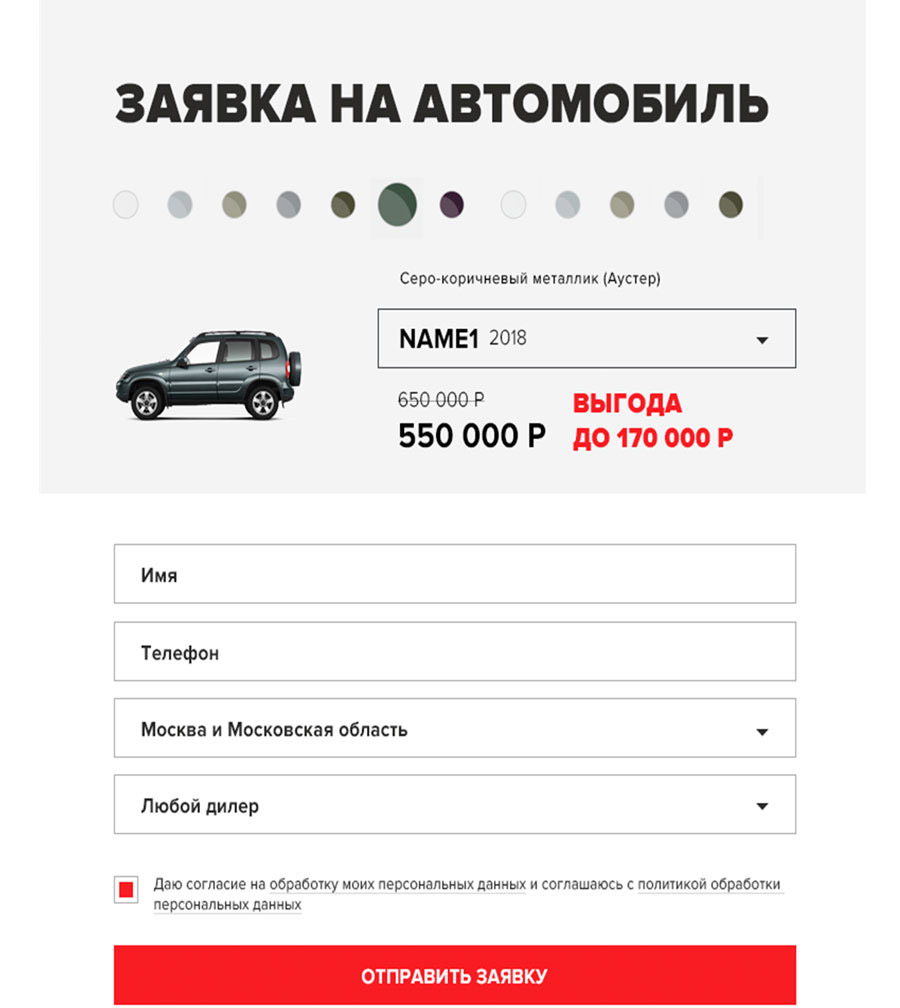This screenshot has width=900, height=1008.
Task: Choose the dark purple color swatch
Action: click(x=451, y=205)
